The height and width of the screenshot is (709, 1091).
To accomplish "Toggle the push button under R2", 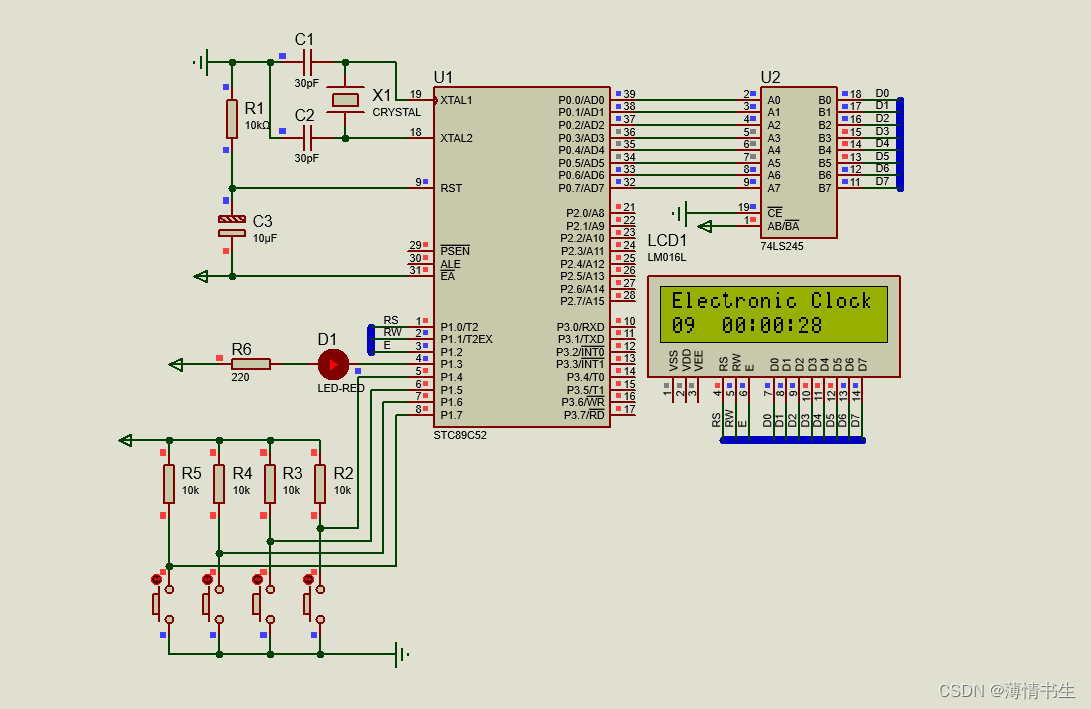I will click(x=314, y=604).
